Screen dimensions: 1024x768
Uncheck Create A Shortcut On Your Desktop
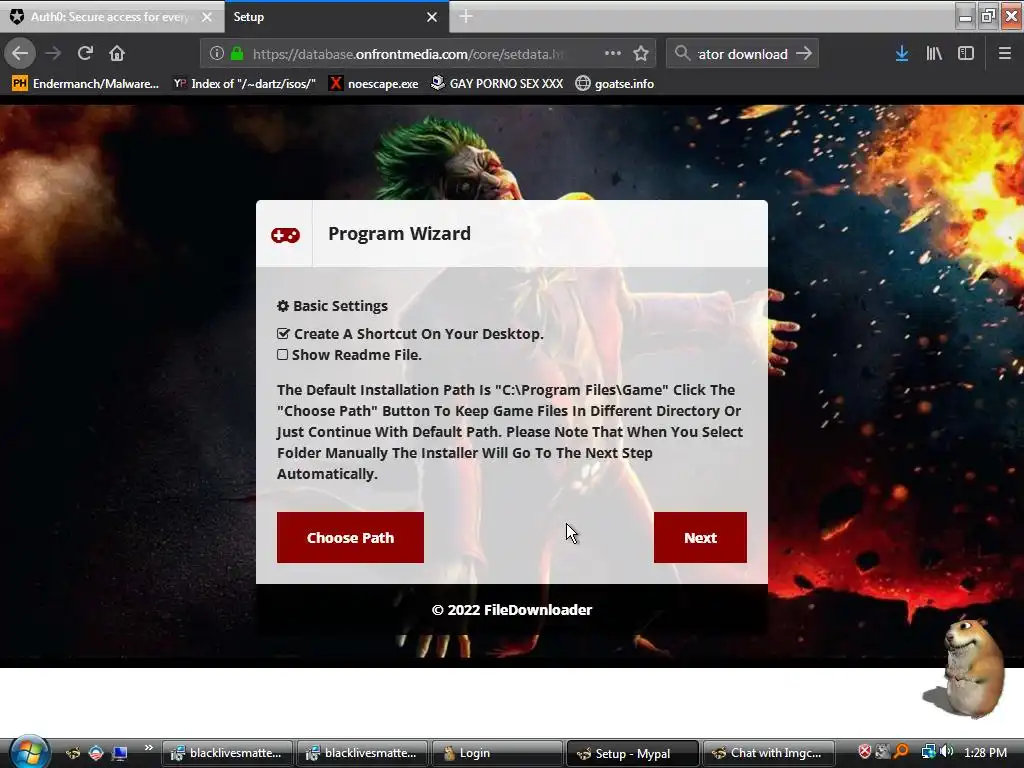click(x=283, y=334)
